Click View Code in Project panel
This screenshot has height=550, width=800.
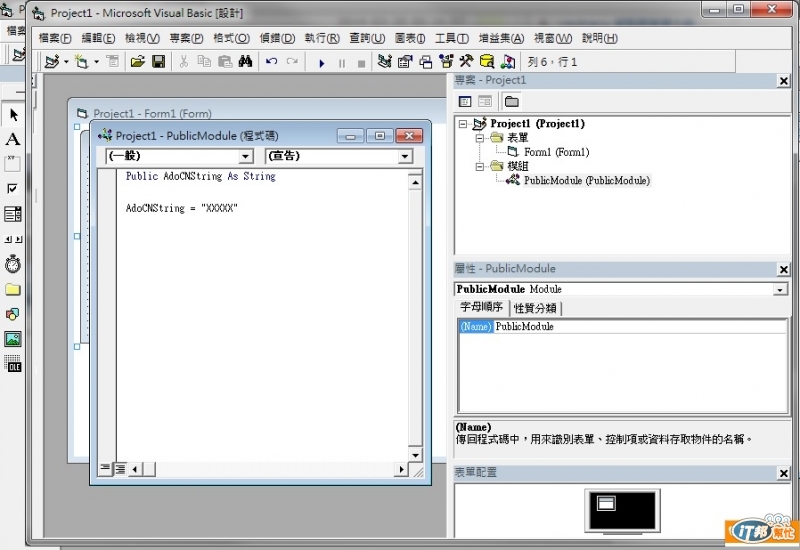[x=465, y=101]
